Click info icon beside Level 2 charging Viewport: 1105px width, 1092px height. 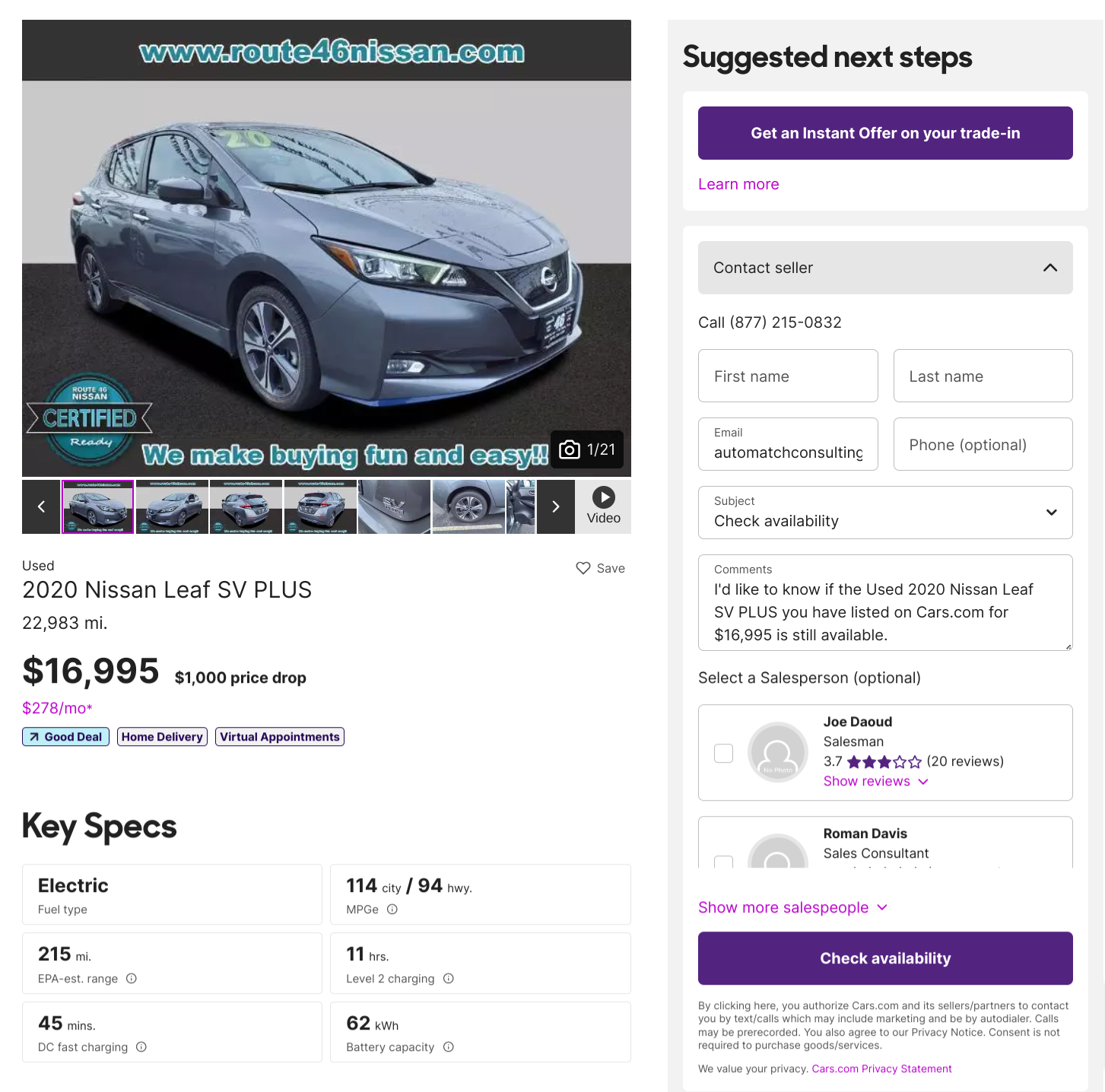coord(449,979)
